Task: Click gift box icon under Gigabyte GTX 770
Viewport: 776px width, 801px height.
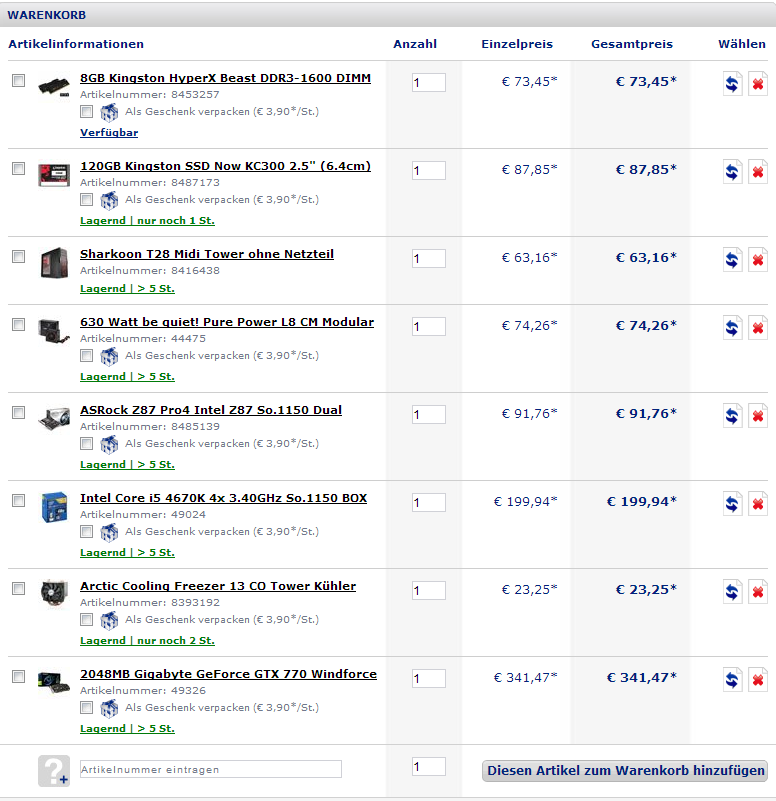Action: [x=109, y=708]
